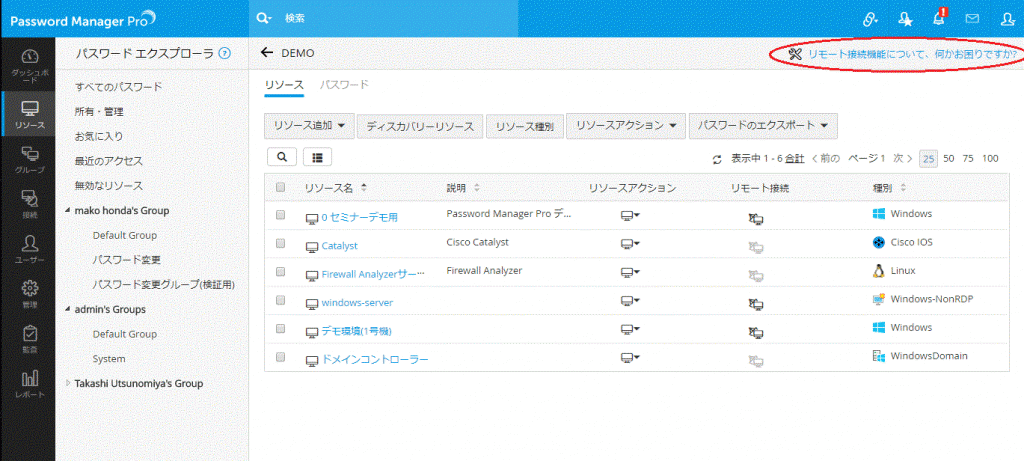This screenshot has height=461, width=1024.
Task: Open the パスワードのエクスポート dropdown
Action: 763,125
